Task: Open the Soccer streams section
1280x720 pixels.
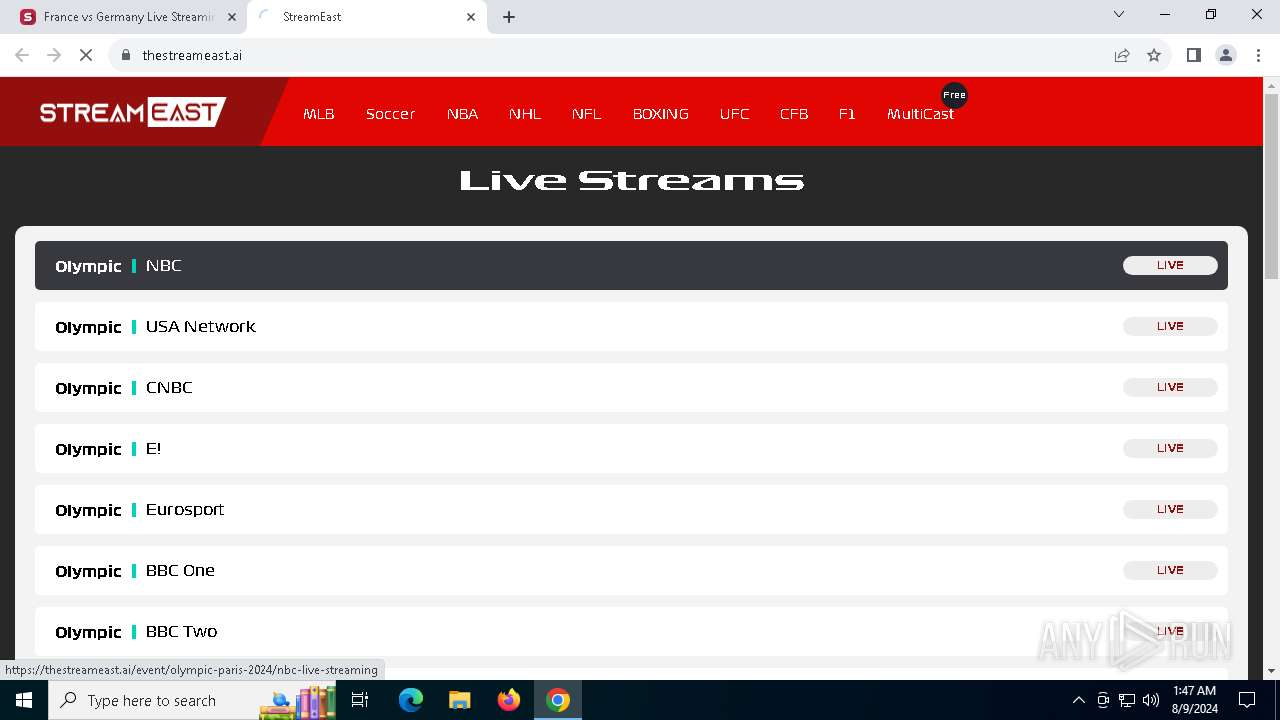Action: tap(390, 114)
